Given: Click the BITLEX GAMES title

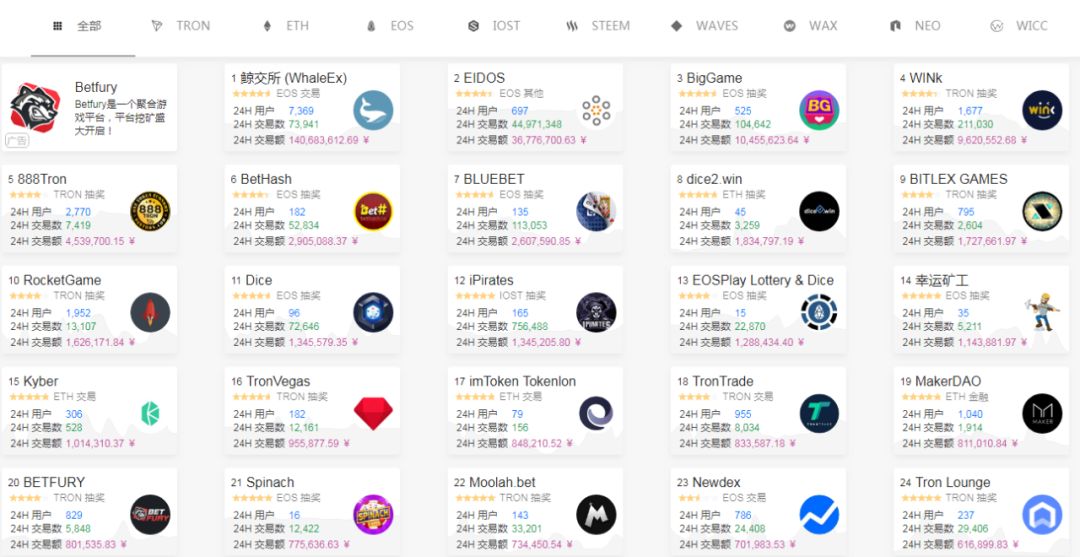Looking at the screenshot, I should (958, 179).
